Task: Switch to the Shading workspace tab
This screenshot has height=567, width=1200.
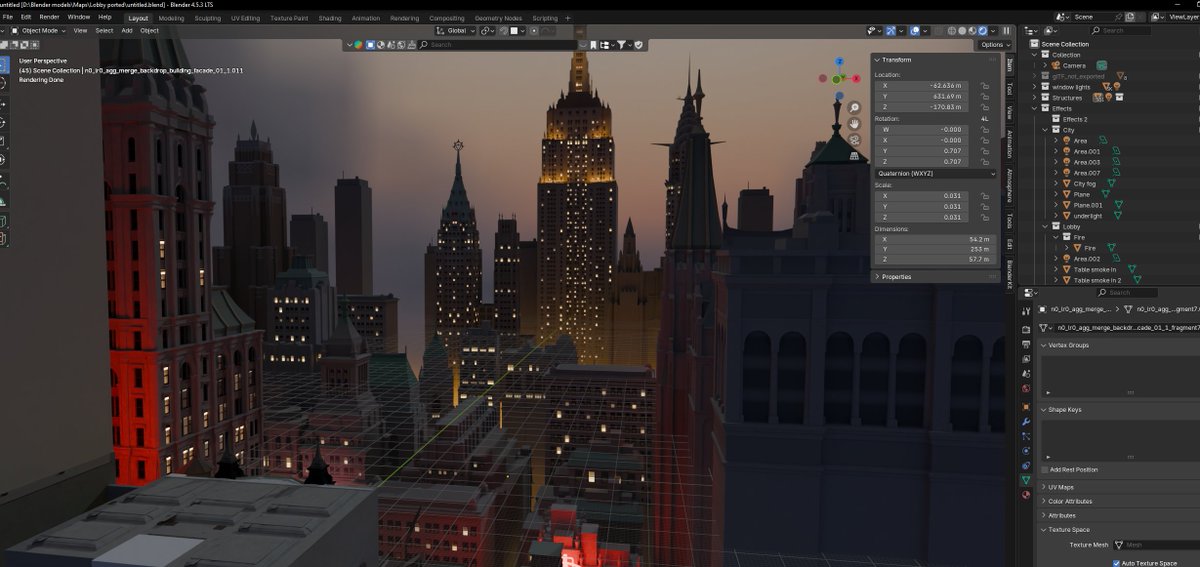Action: (x=329, y=18)
